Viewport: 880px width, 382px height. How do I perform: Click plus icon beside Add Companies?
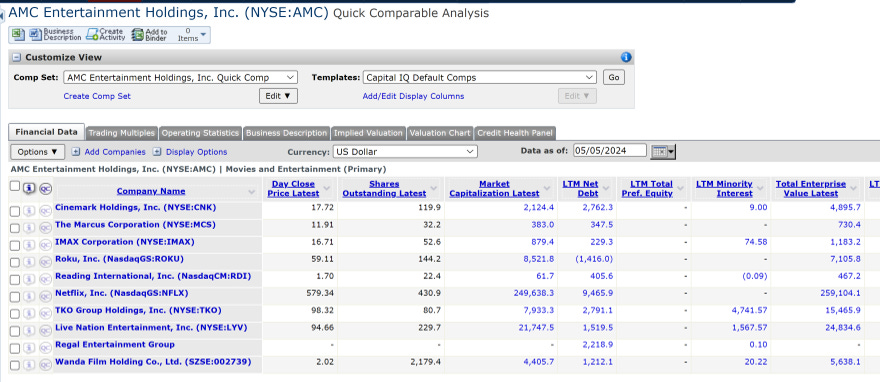(x=76, y=152)
